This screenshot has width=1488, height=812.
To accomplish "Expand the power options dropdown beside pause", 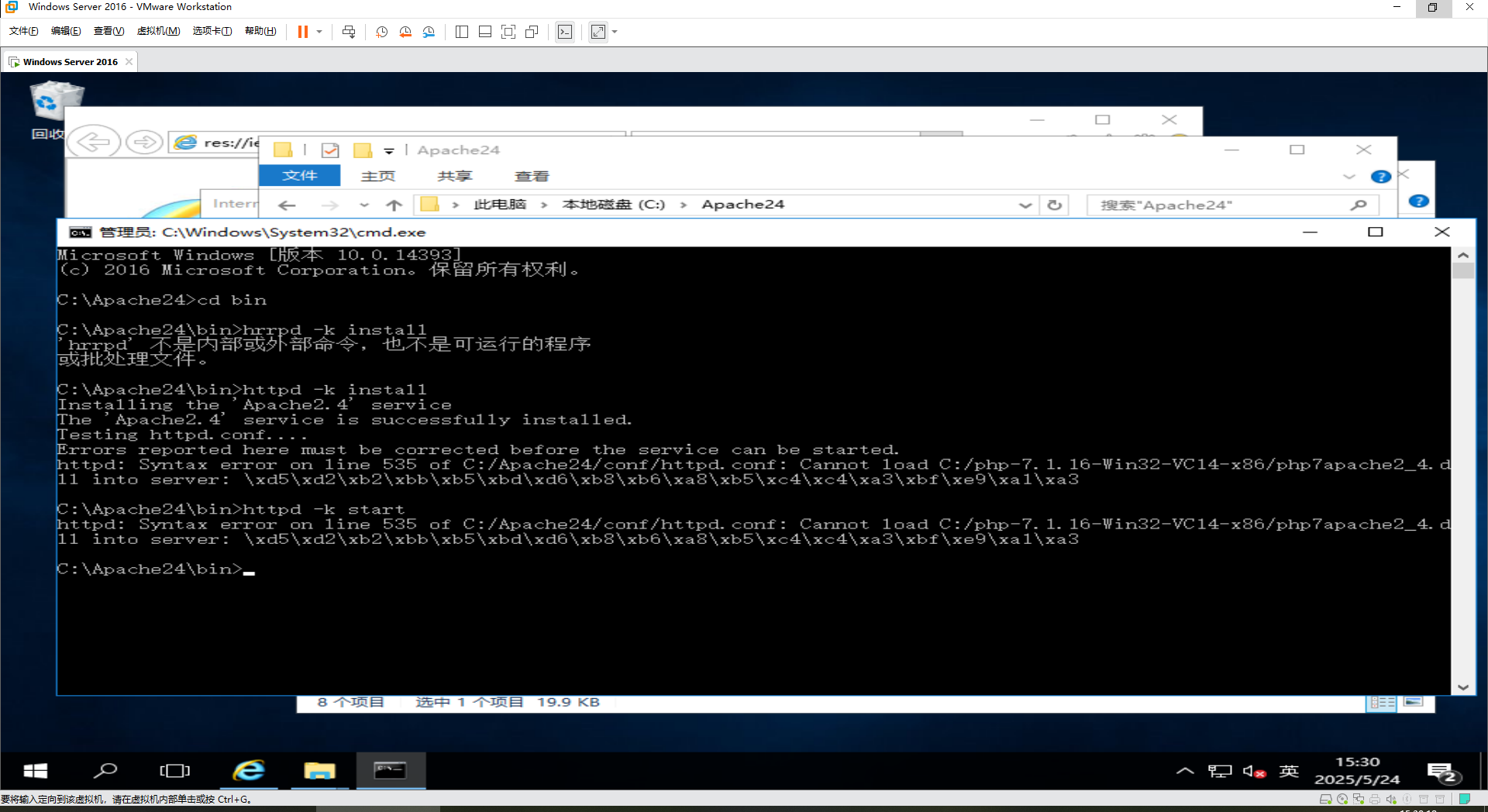I will [319, 32].
